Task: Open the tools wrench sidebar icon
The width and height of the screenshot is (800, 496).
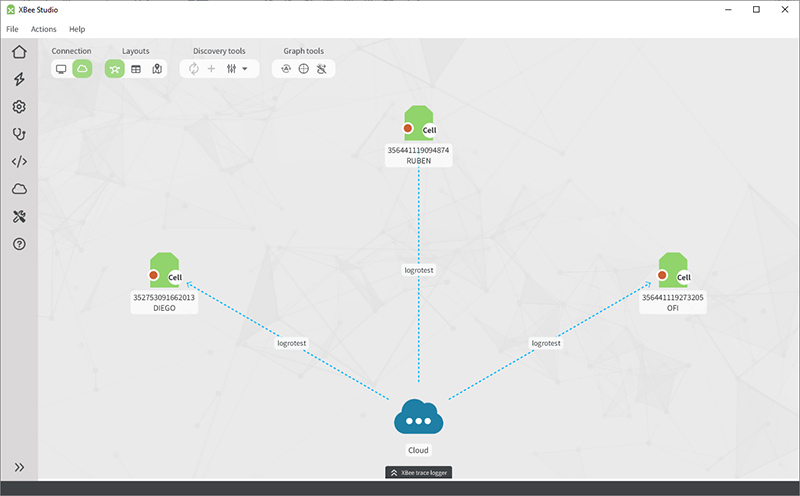Action: tap(19, 216)
